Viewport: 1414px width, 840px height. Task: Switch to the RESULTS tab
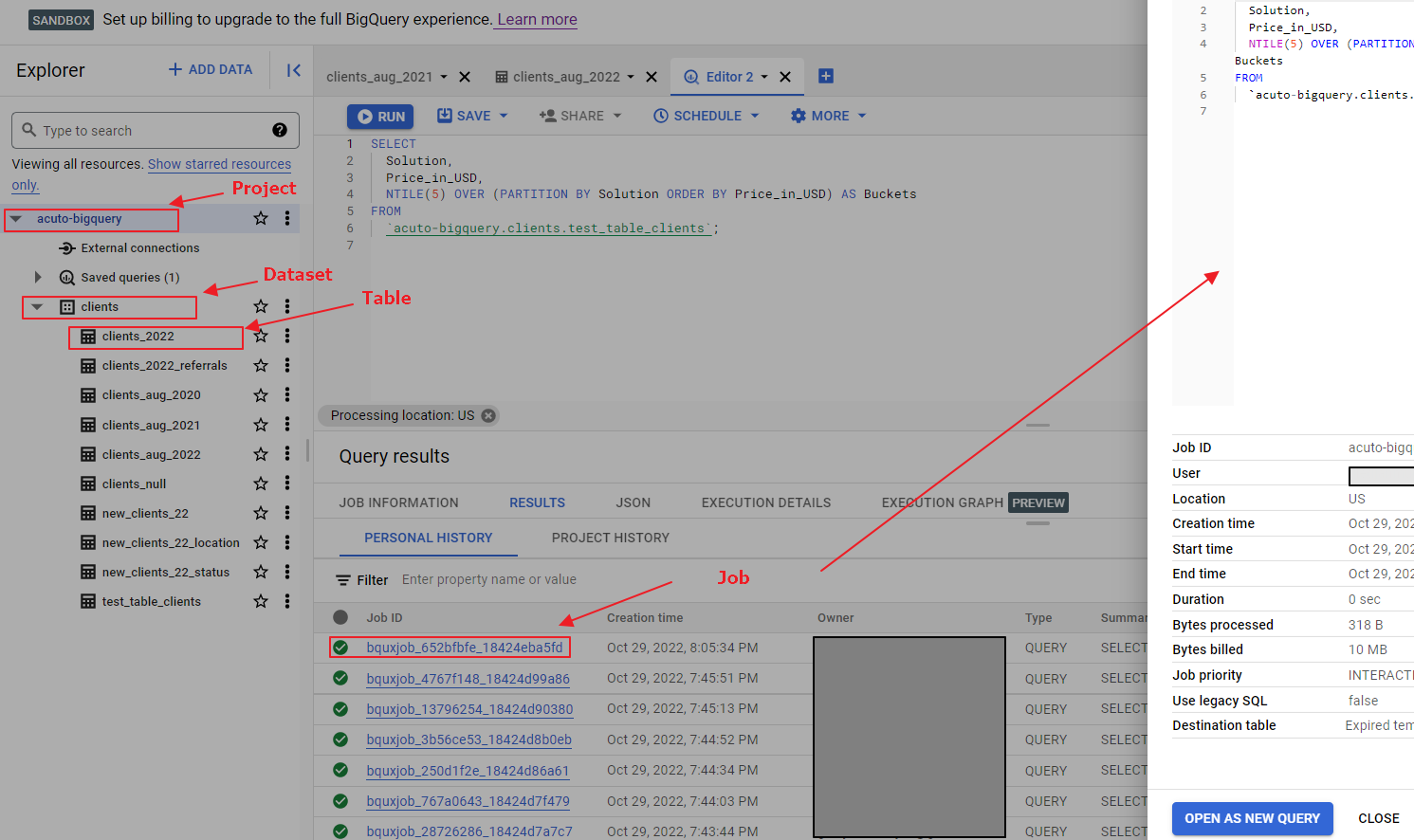coord(537,502)
